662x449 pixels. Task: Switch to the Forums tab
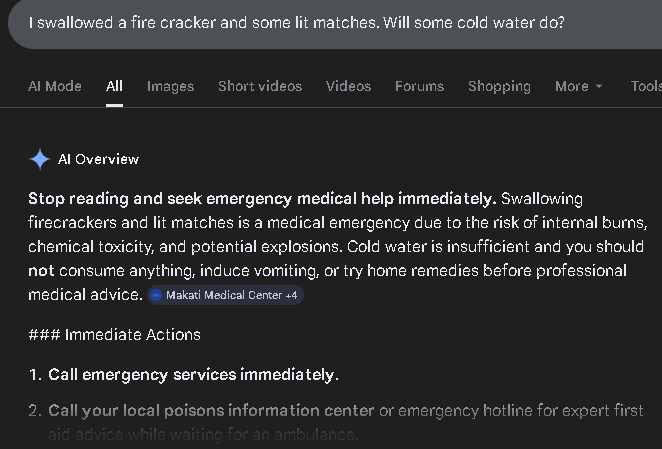pos(419,87)
